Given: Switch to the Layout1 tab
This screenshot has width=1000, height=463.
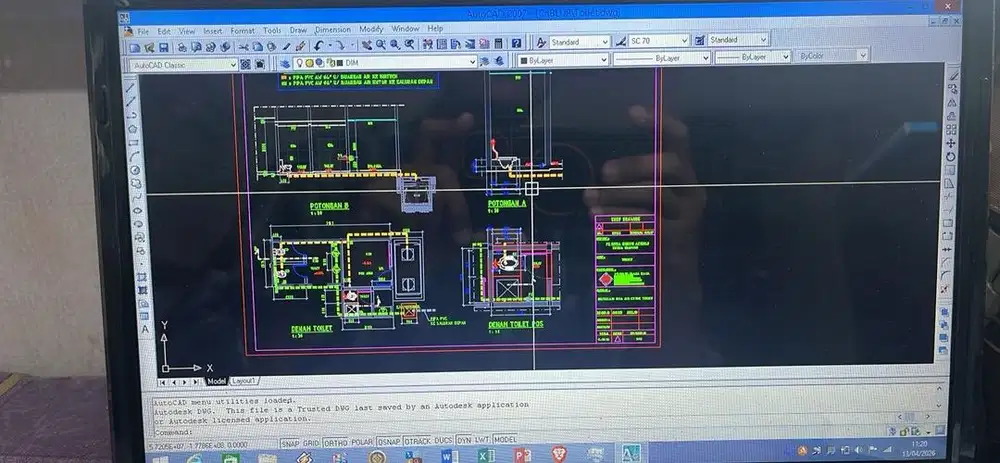Looking at the screenshot, I should 244,381.
